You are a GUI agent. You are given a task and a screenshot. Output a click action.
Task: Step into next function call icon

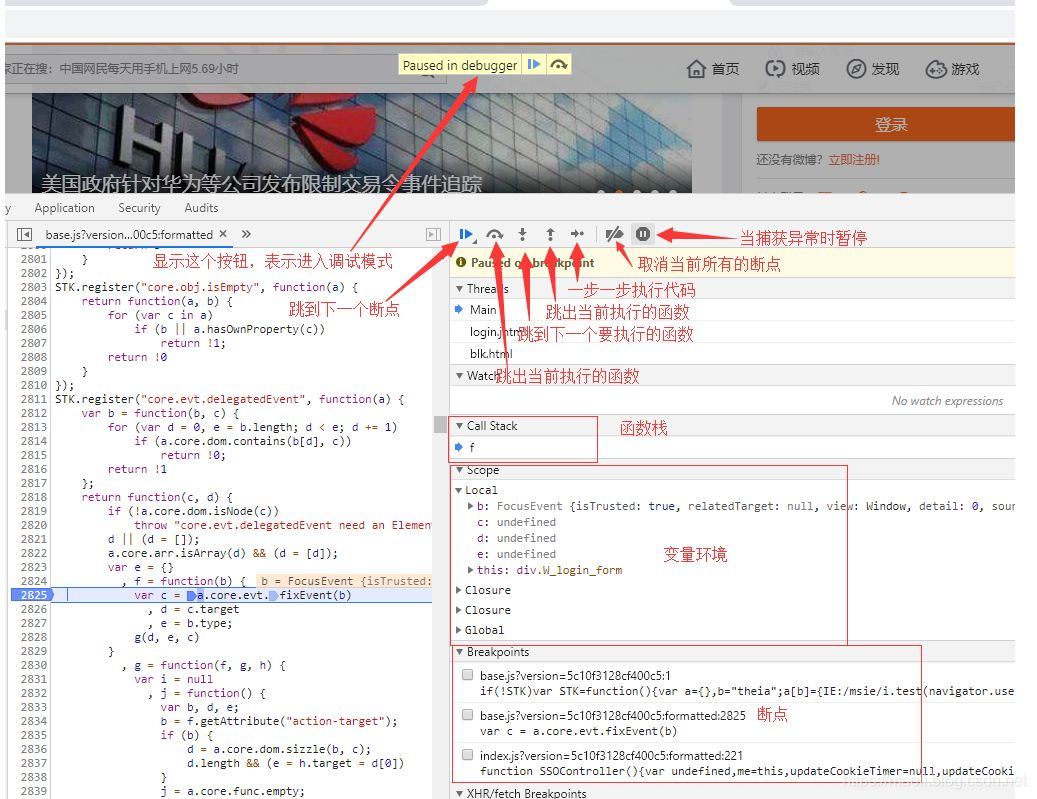(x=522, y=234)
